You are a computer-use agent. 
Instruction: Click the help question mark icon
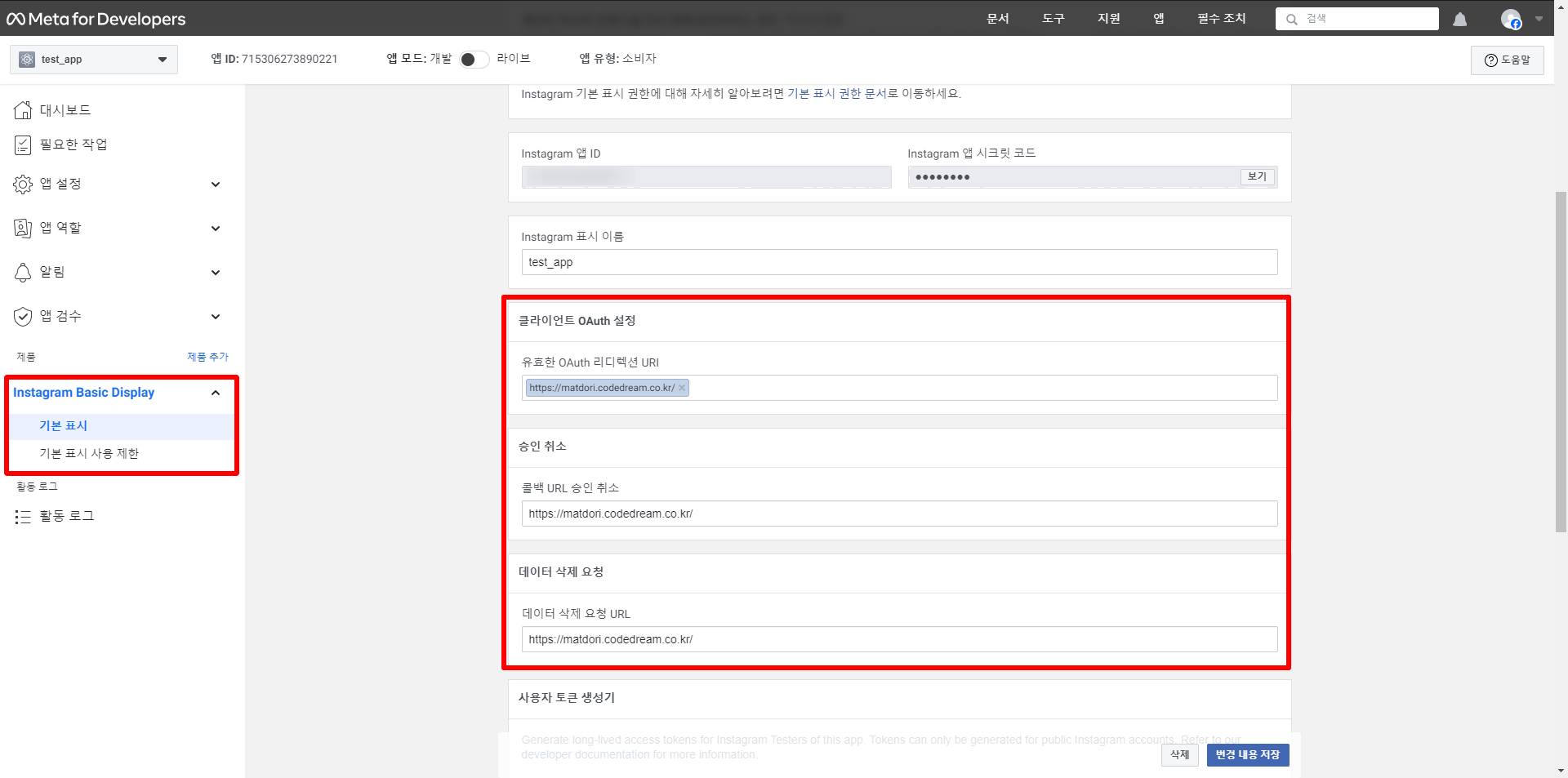[1490, 60]
